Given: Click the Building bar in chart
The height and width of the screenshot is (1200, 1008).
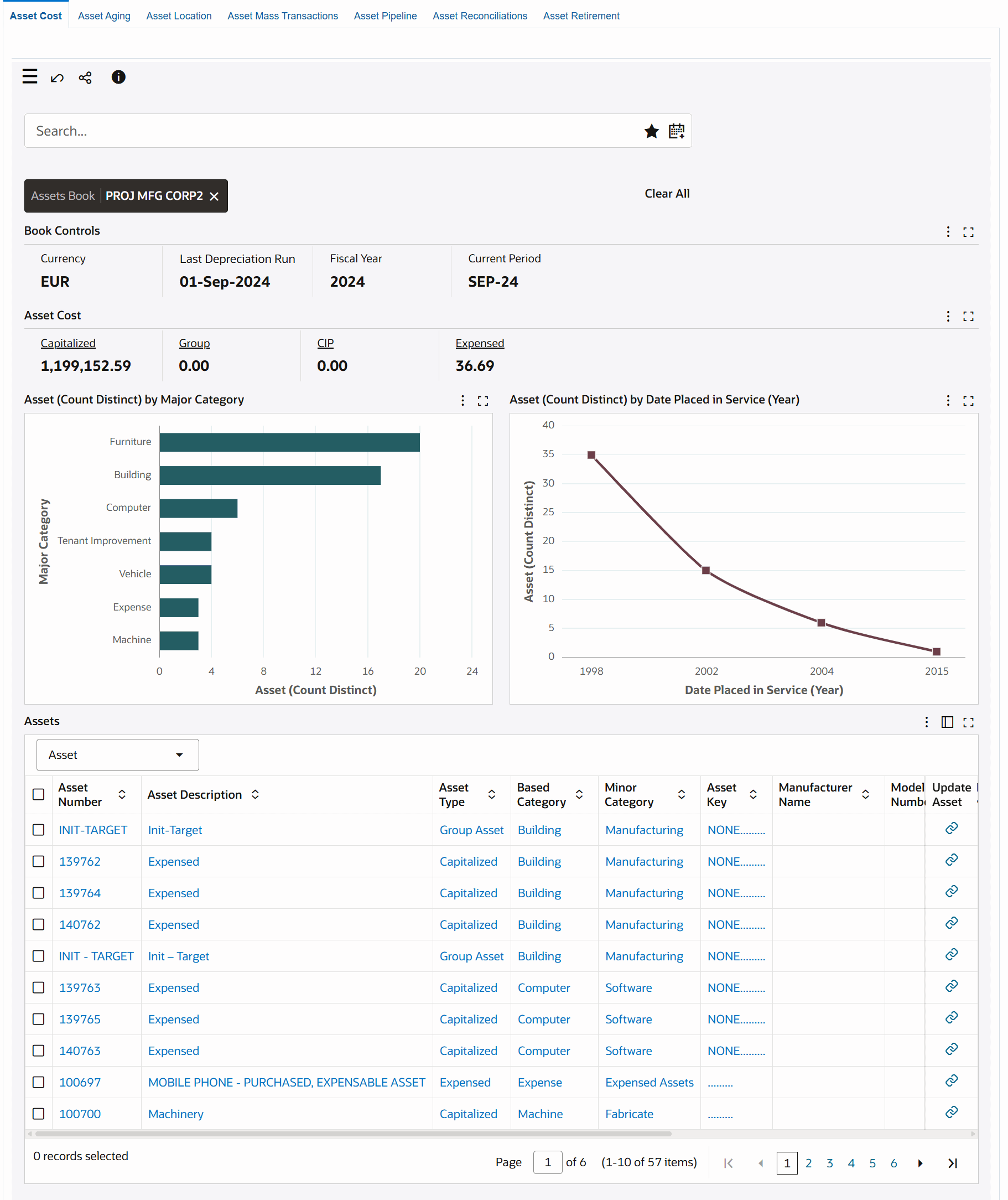Looking at the screenshot, I should point(271,475).
